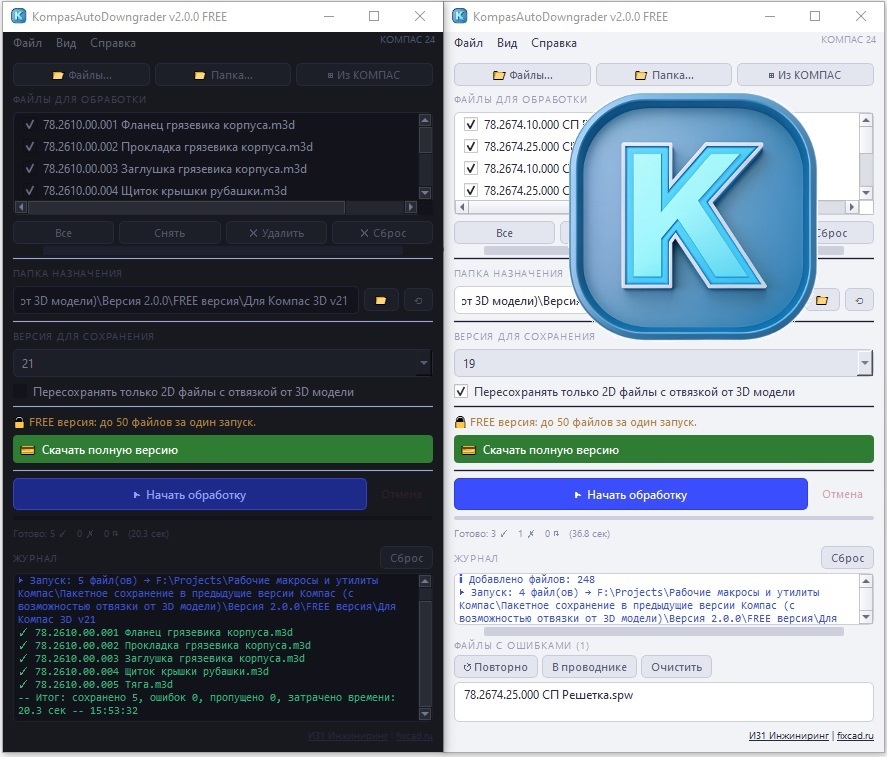The height and width of the screenshot is (757, 887).
Task: Expand version dropdown showing 21
Action: tap(424, 363)
